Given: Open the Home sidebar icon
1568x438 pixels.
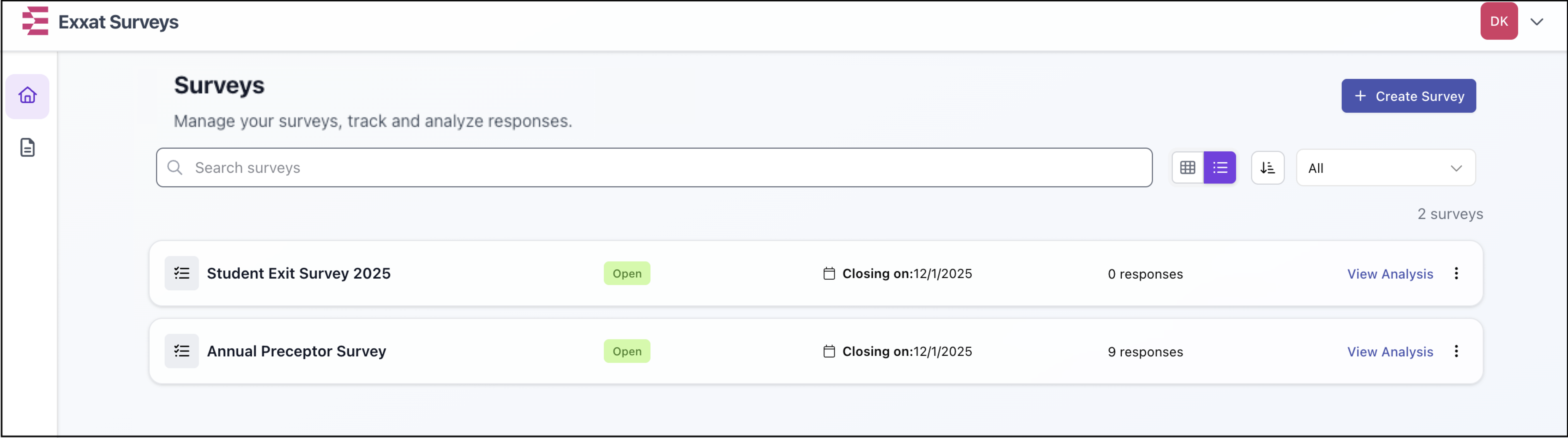Looking at the screenshot, I should [x=27, y=96].
